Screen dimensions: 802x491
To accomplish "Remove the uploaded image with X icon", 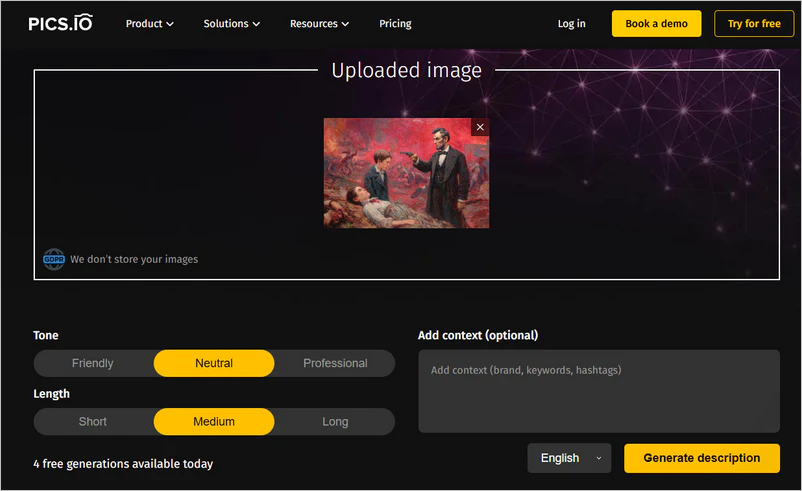I will (480, 127).
